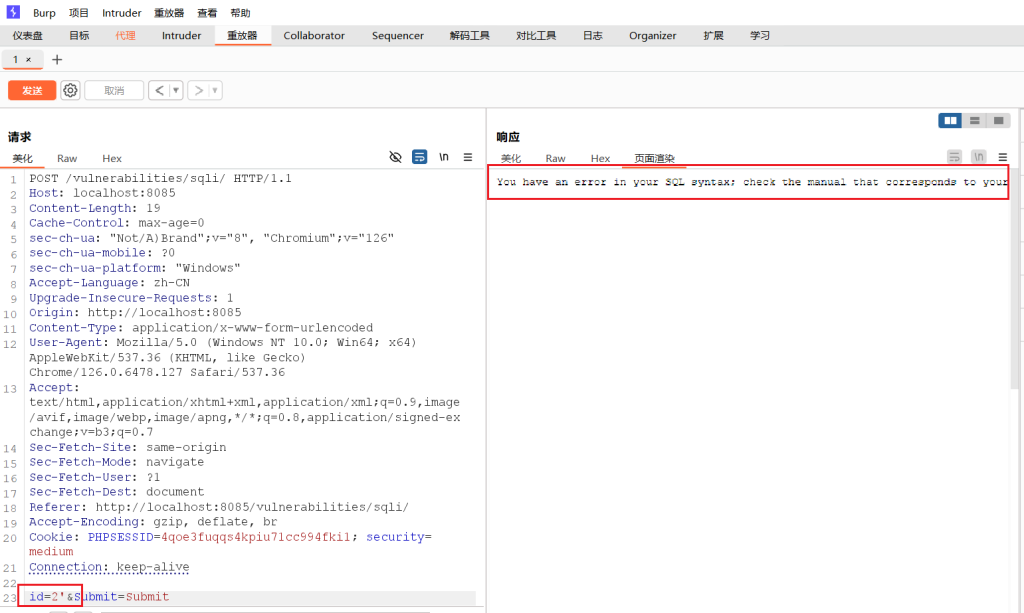Viewport: 1024px width, 613px height.
Task: Switch to top-bottom stacked layout icon
Action: 974,120
